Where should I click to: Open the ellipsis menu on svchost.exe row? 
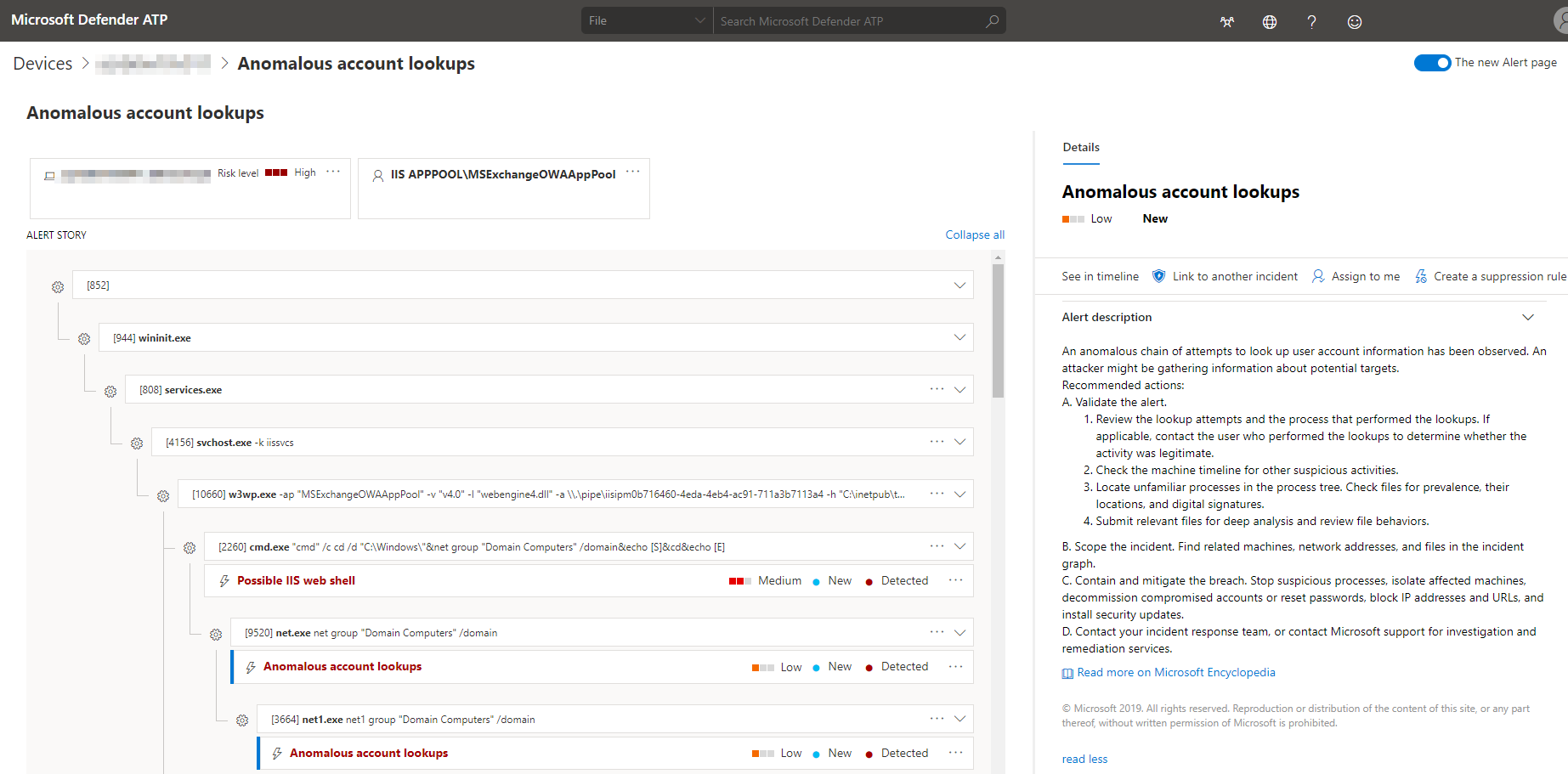click(937, 441)
